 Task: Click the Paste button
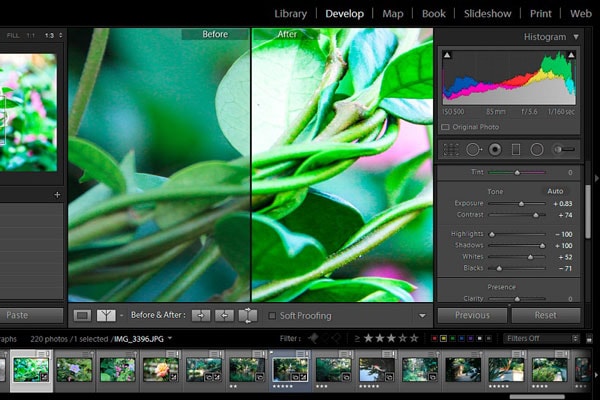click(x=31, y=315)
